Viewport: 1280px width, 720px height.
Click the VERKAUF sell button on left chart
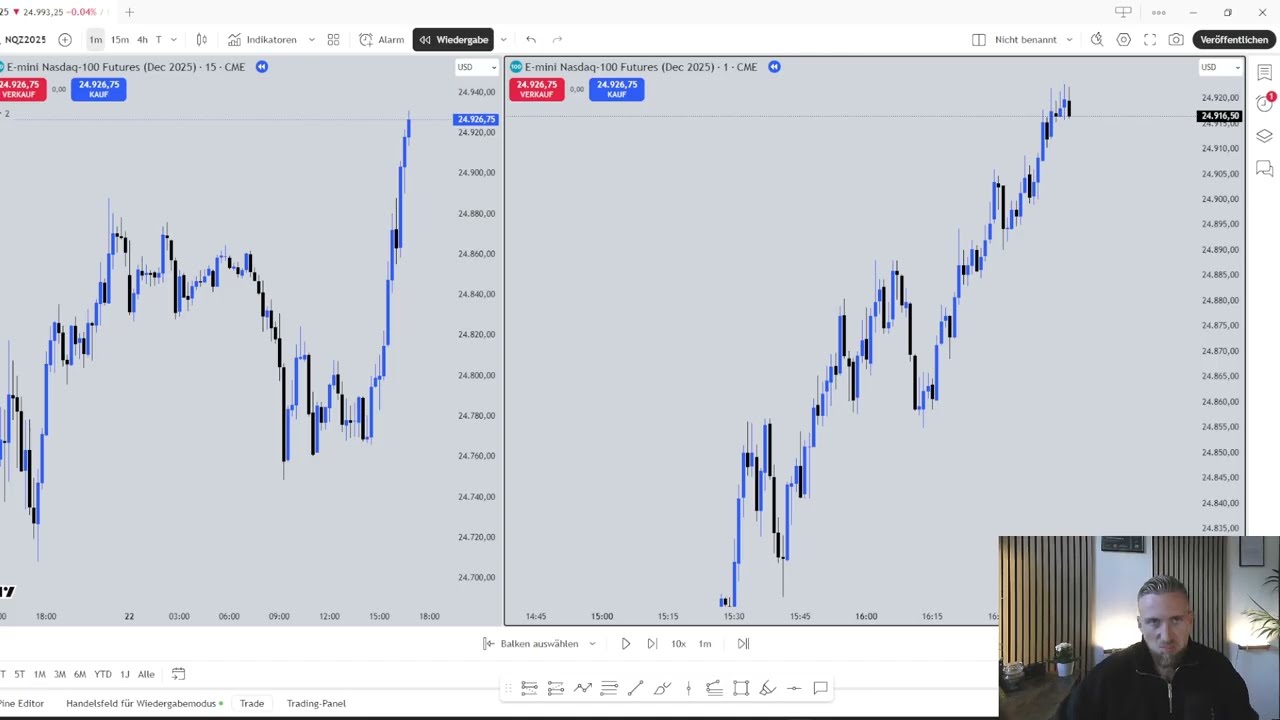pos(20,89)
